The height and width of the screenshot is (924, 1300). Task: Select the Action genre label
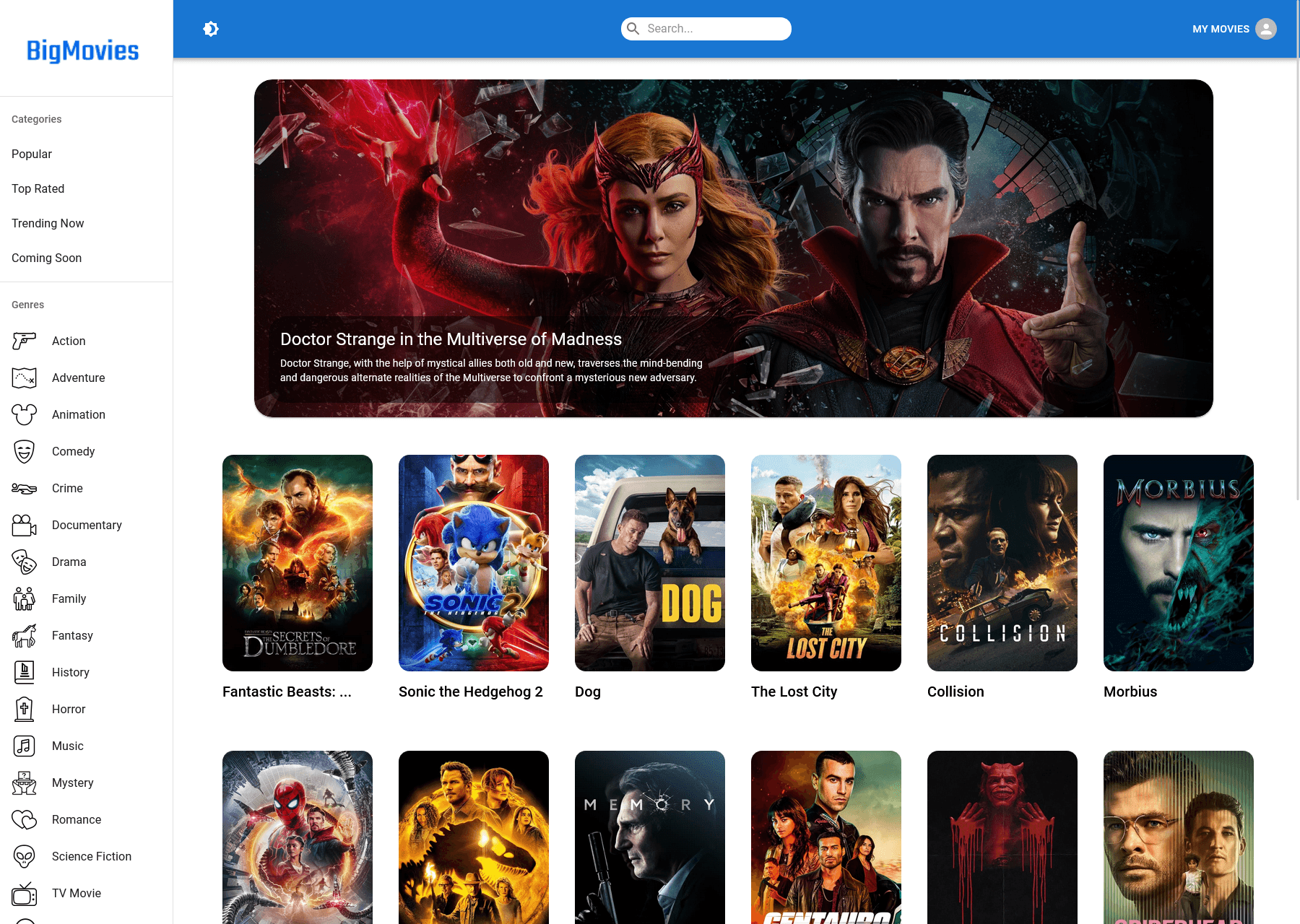(69, 341)
